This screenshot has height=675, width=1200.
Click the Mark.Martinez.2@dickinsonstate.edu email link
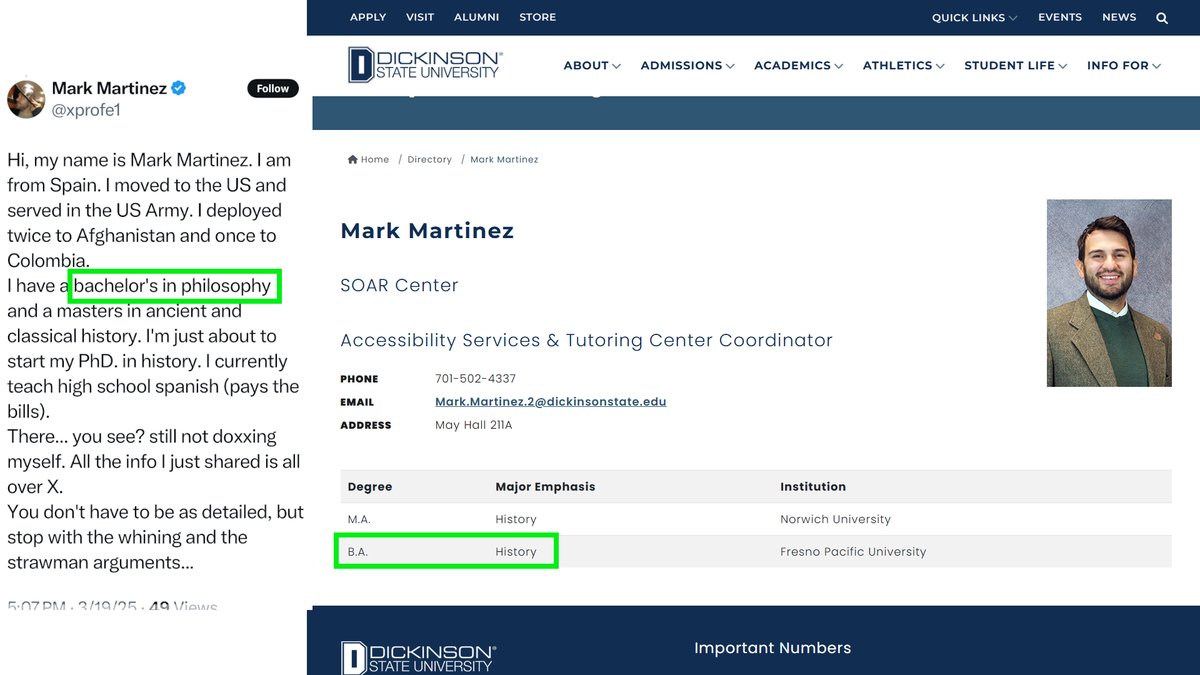550,402
